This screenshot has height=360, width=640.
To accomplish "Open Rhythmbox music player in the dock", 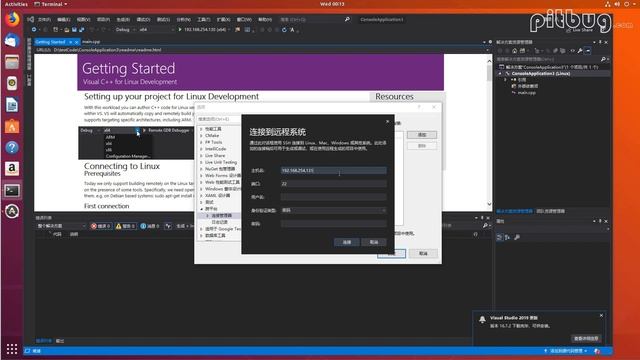I will 12,83.
